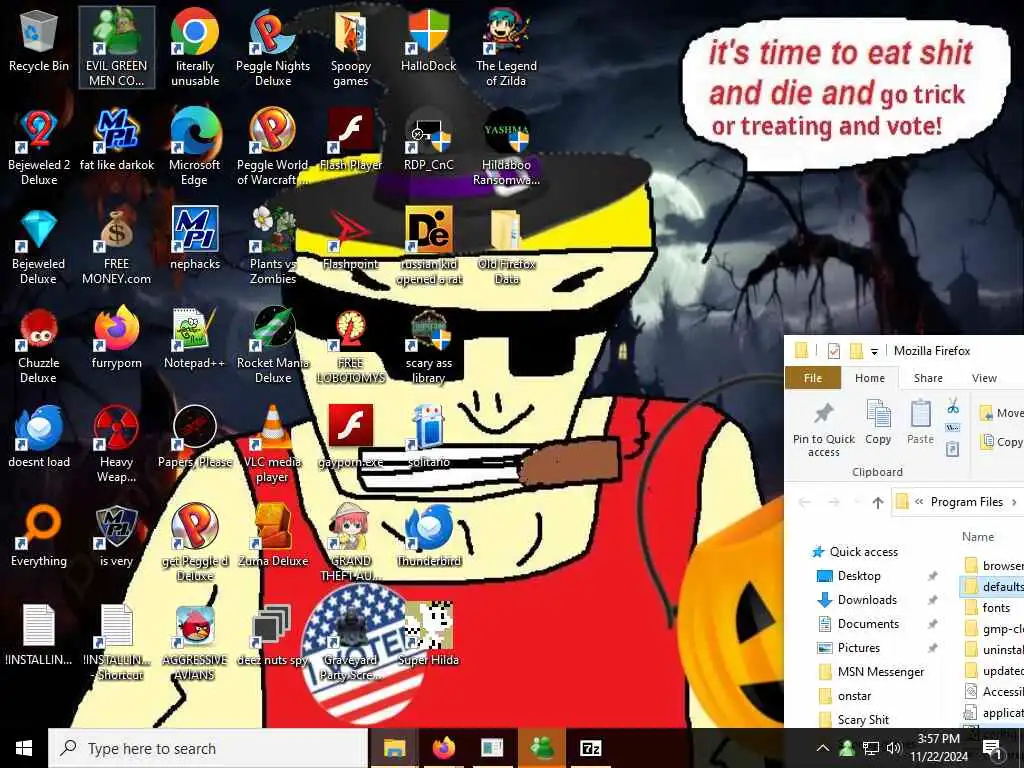This screenshot has width=1024, height=768.
Task: Open HalloDock desktop shortcut
Action: coord(428,40)
